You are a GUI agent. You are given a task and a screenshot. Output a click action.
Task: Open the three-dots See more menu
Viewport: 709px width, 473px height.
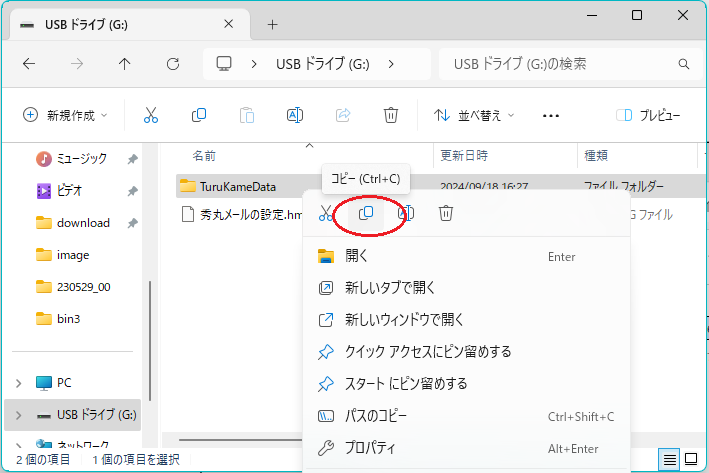[551, 116]
